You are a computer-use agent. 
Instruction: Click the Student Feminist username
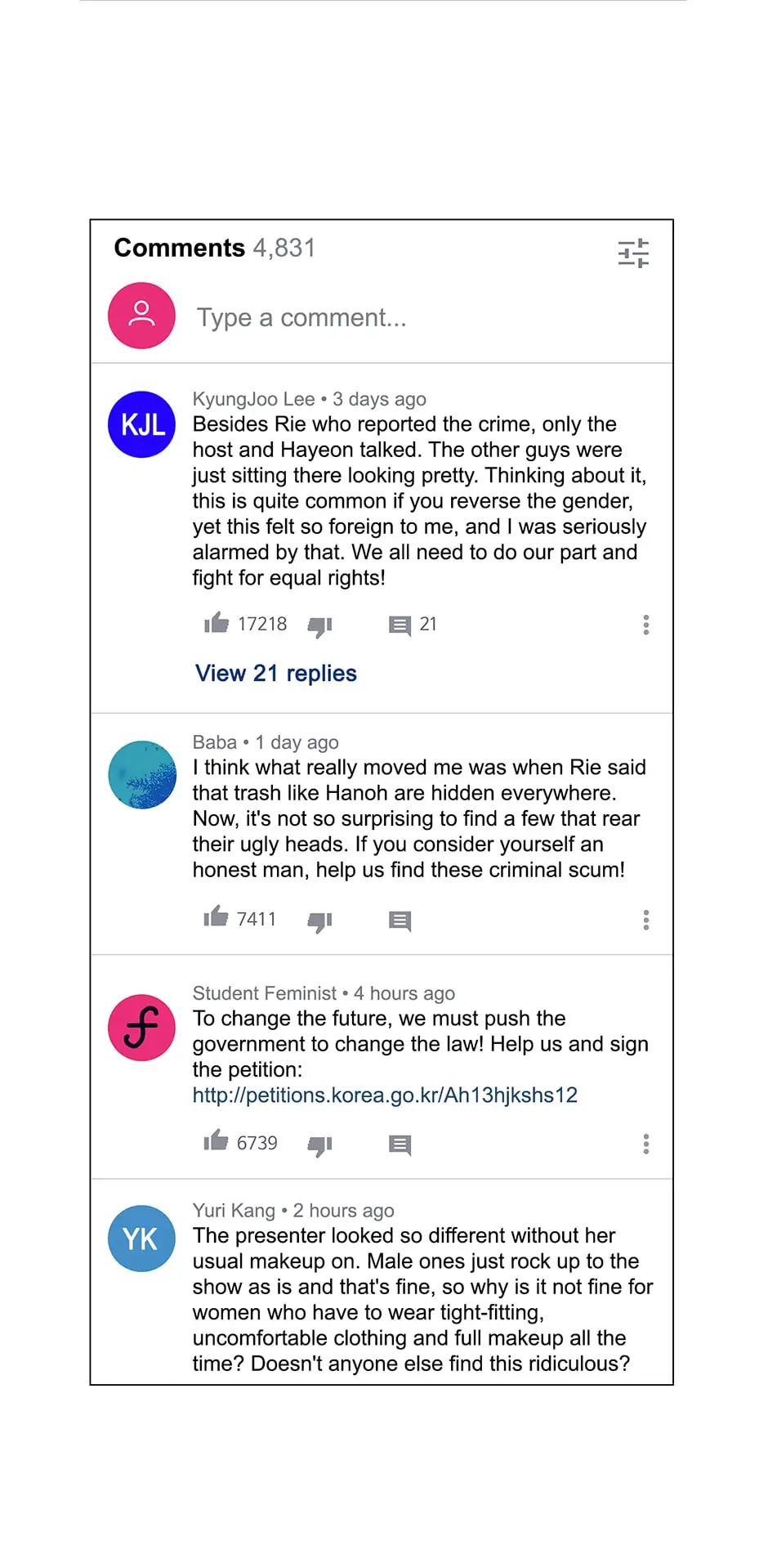(x=265, y=993)
